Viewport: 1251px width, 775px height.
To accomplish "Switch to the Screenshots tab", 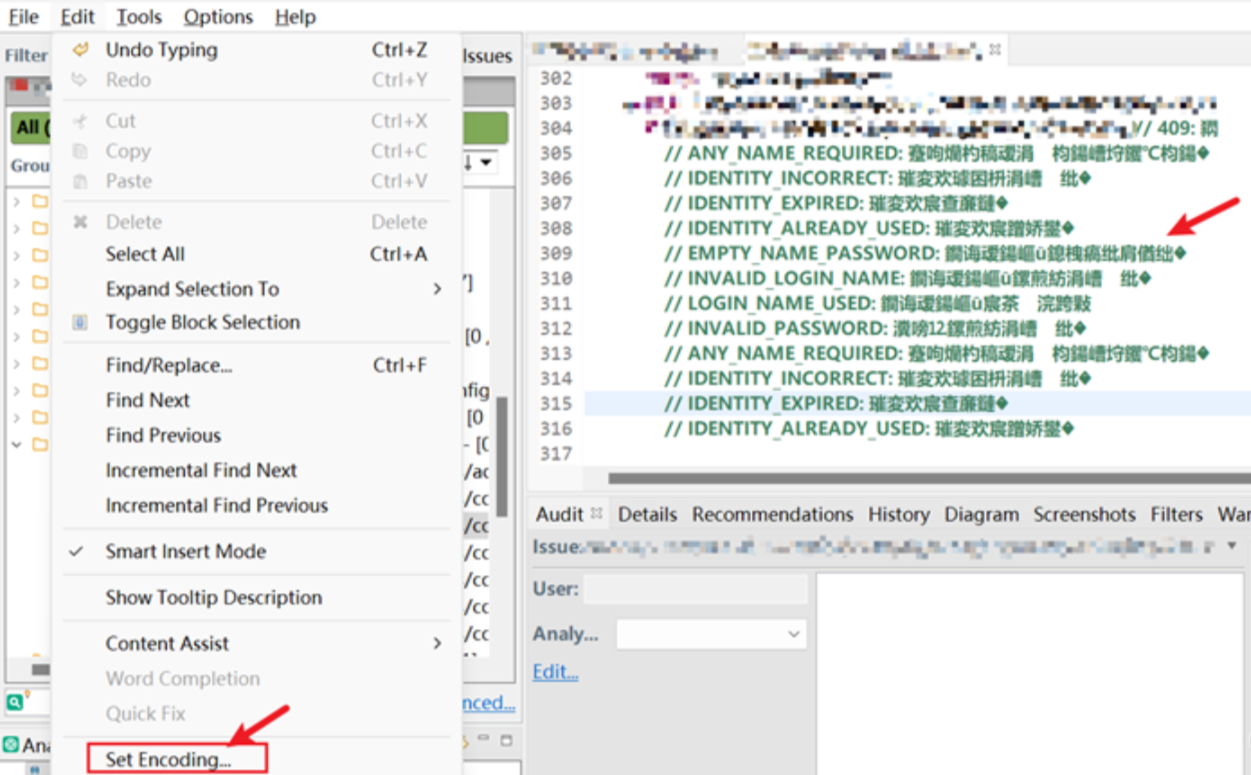I will [1084, 514].
